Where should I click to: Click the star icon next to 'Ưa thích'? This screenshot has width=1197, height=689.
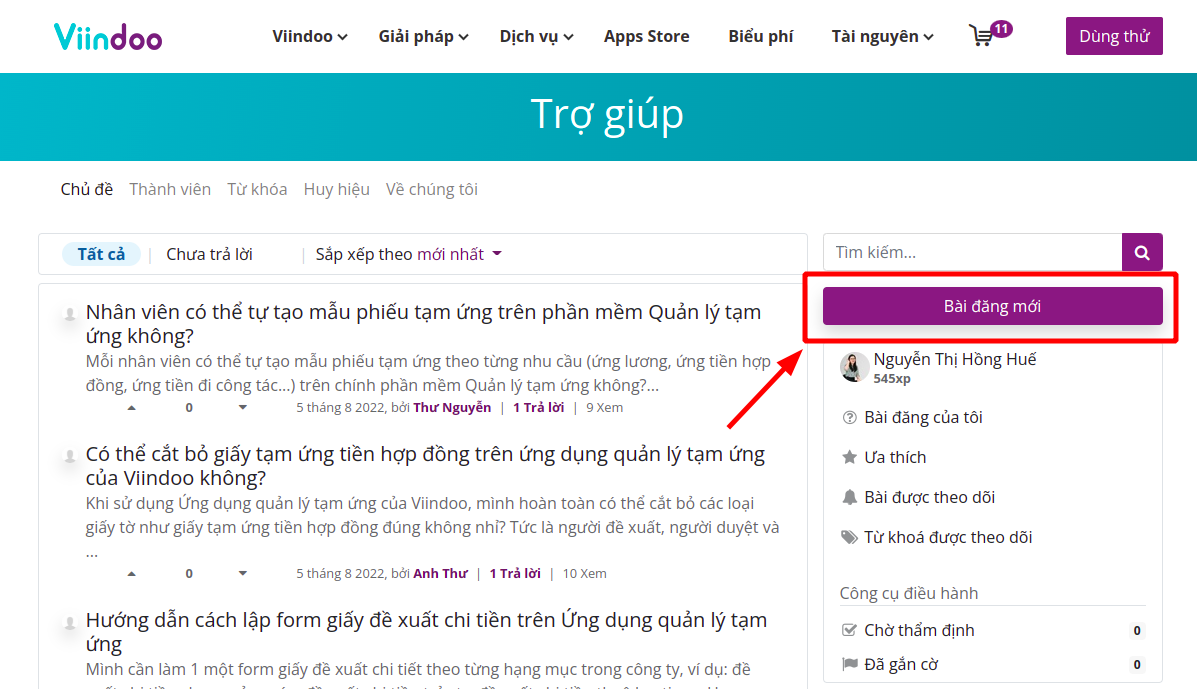tap(849, 457)
